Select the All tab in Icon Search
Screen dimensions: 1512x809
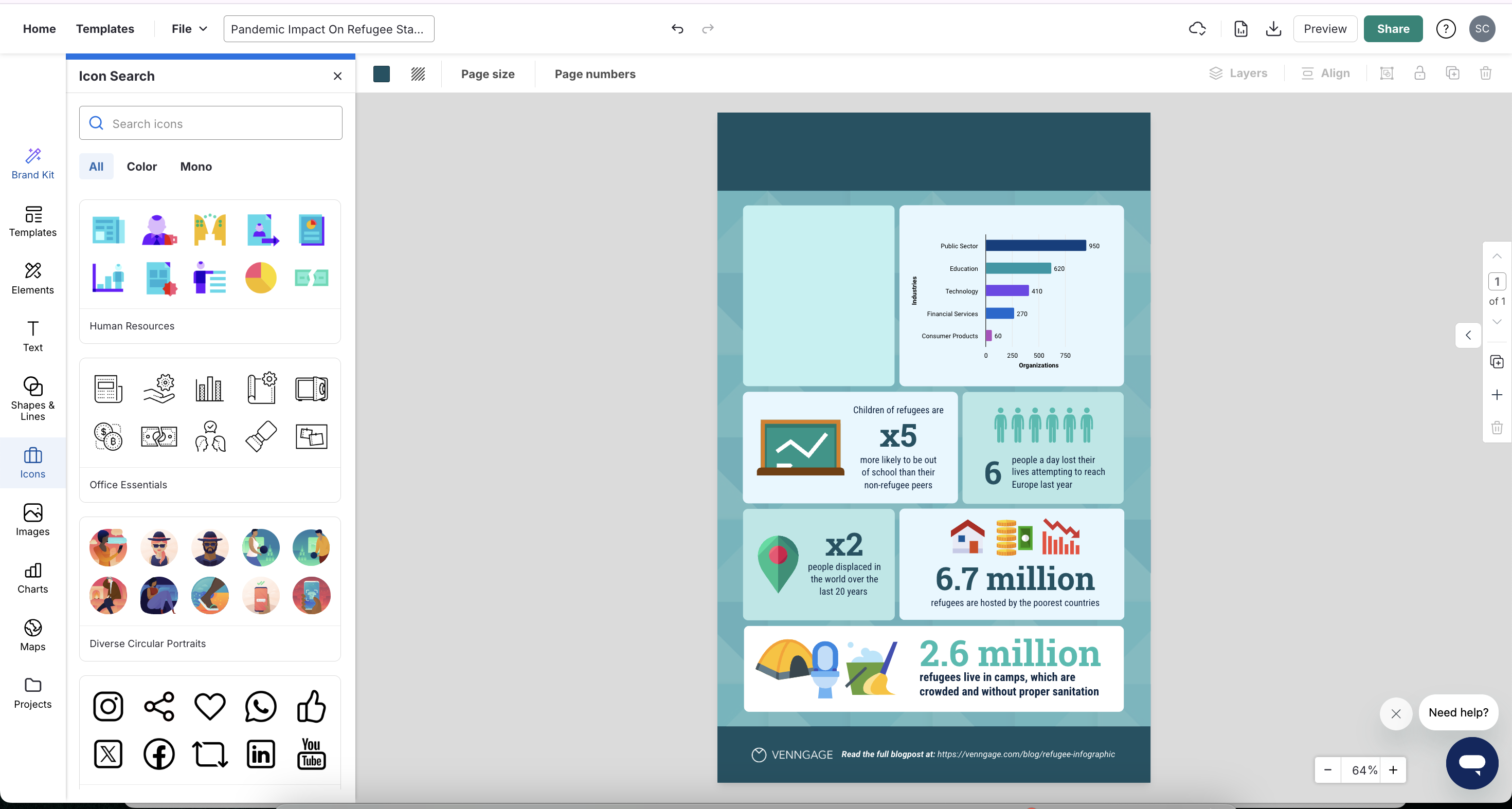coord(96,167)
